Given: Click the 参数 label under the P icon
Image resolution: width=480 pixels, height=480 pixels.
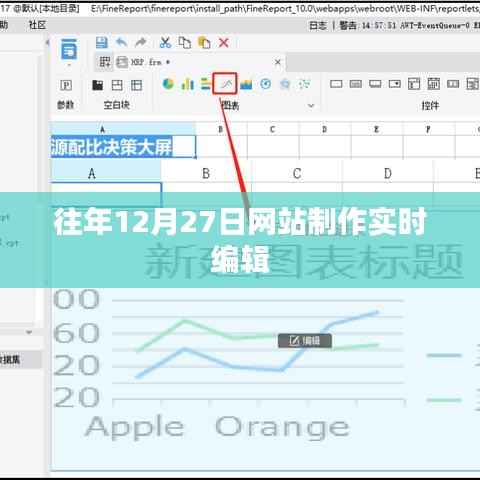Looking at the screenshot, I should point(66,105).
